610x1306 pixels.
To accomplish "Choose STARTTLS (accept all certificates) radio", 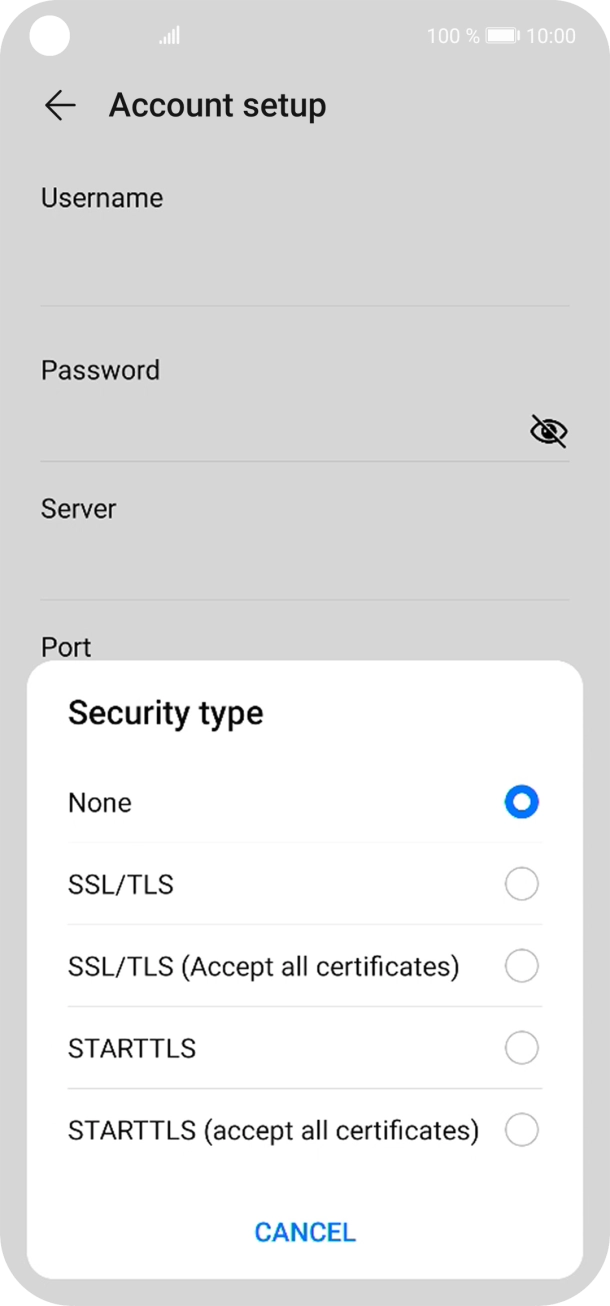I will click(521, 1130).
